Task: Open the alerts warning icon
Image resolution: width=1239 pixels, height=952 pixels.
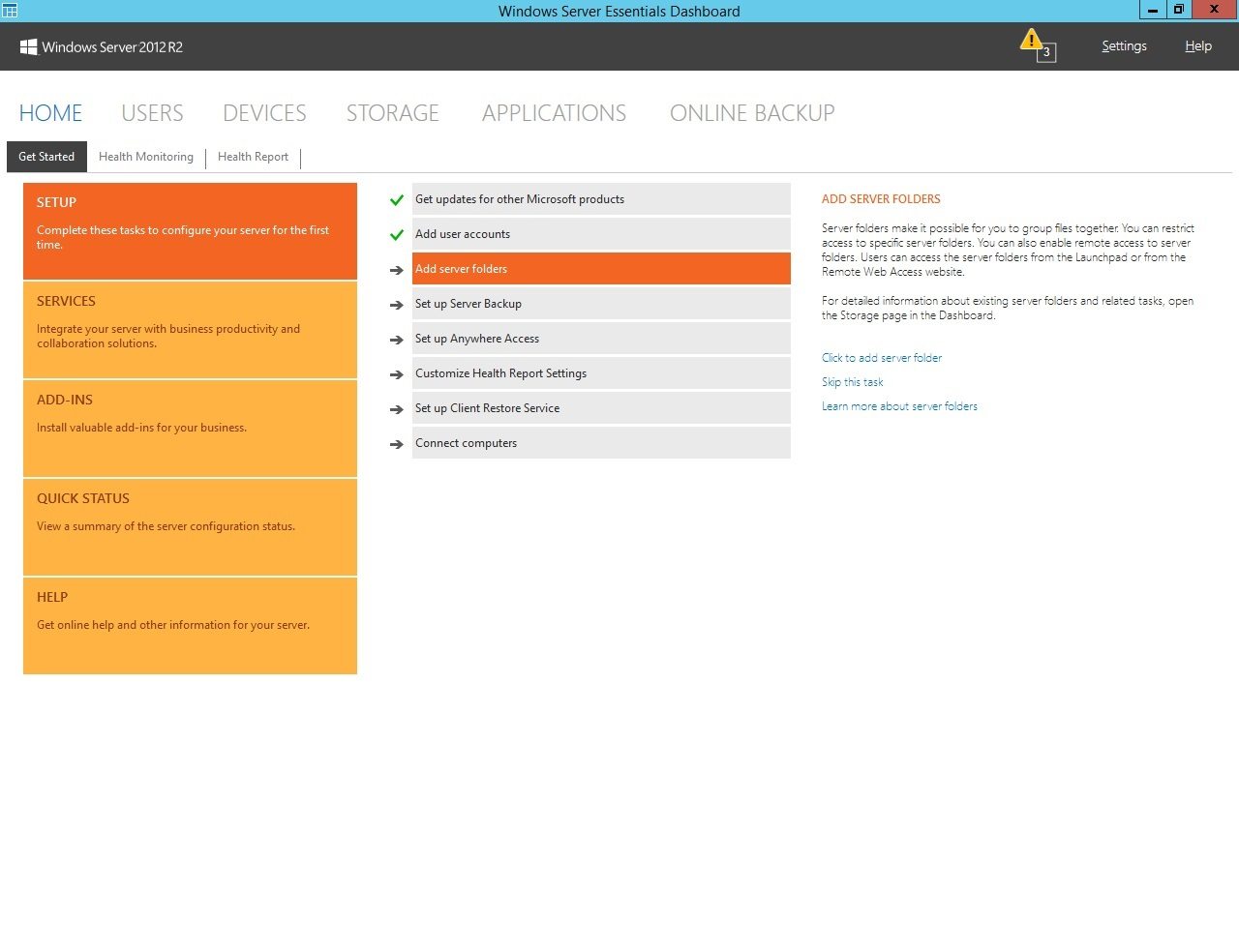Action: (x=1037, y=45)
